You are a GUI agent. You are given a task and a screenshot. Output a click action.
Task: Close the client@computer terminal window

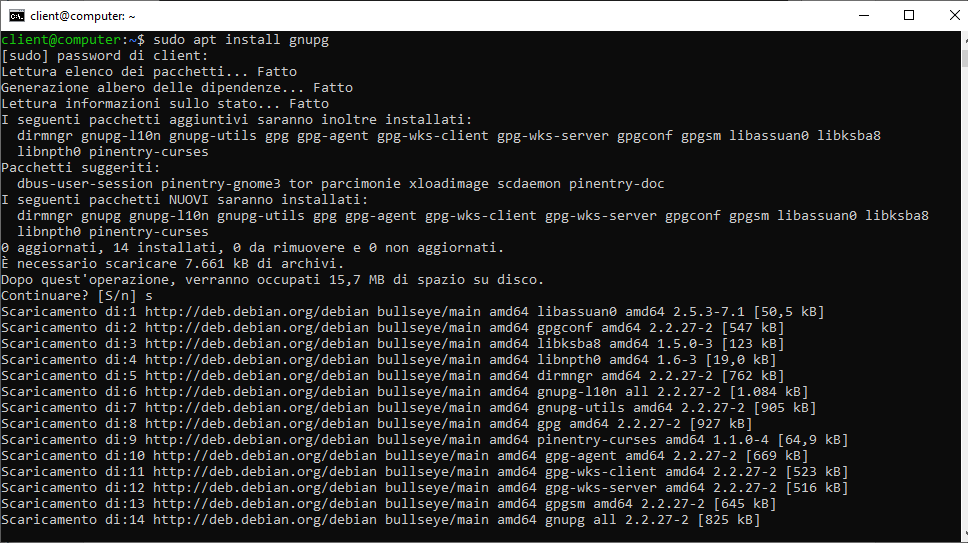point(953,15)
